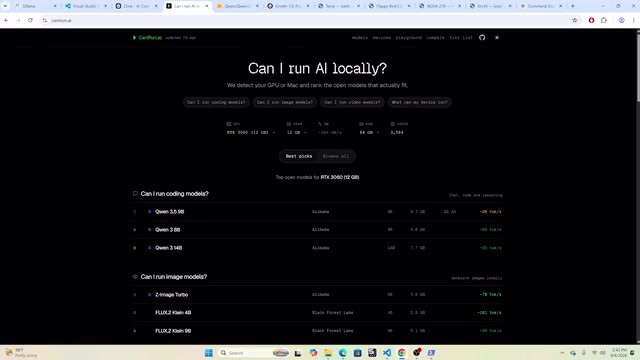
Task: Click the Black Forest Labs label for FLUX.2 Klein 4B
Action: [332, 313]
